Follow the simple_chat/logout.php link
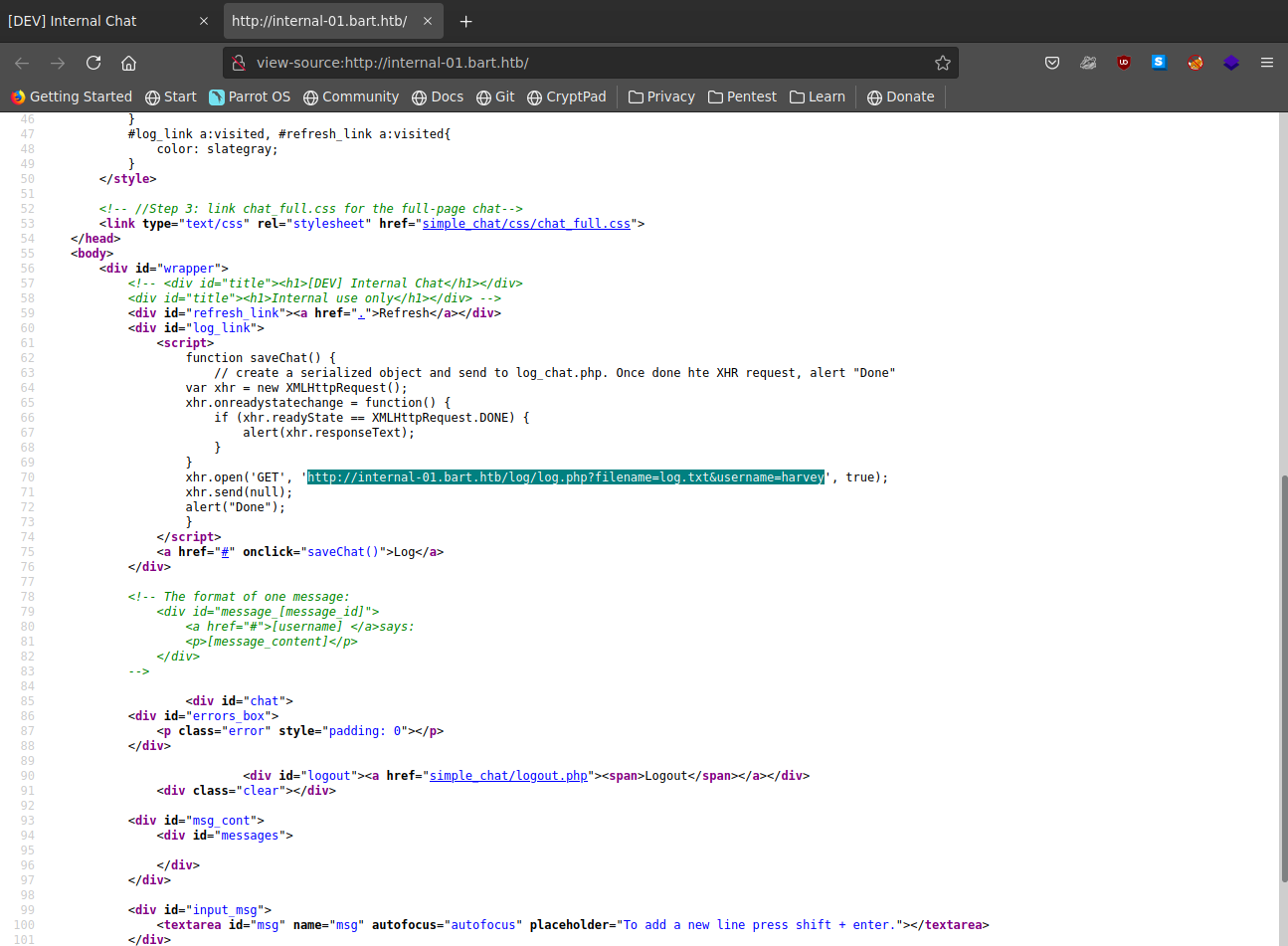Screen dimensions: 1288x946 click(x=508, y=776)
